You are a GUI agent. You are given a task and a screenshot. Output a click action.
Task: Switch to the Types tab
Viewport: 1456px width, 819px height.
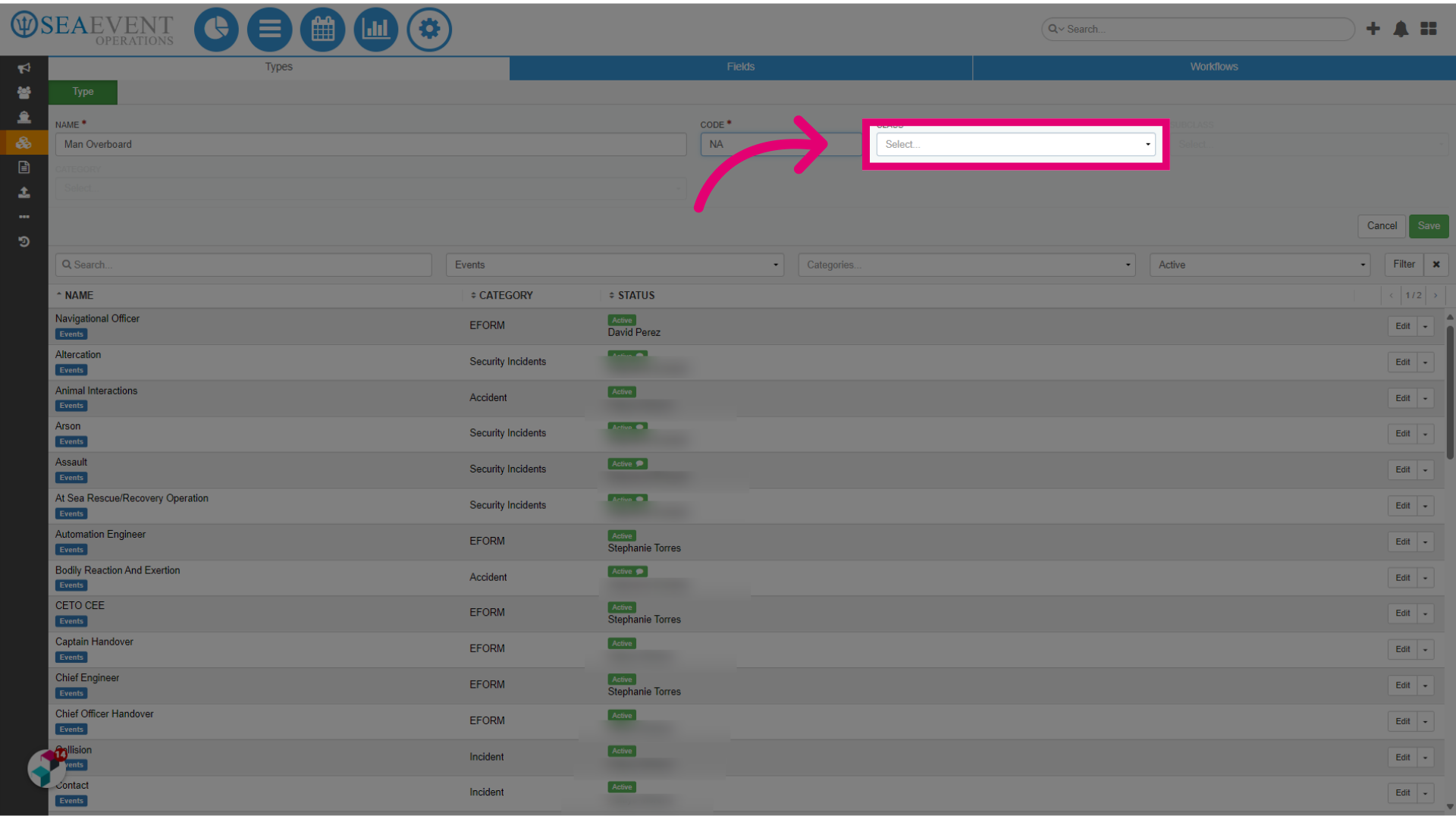279,67
